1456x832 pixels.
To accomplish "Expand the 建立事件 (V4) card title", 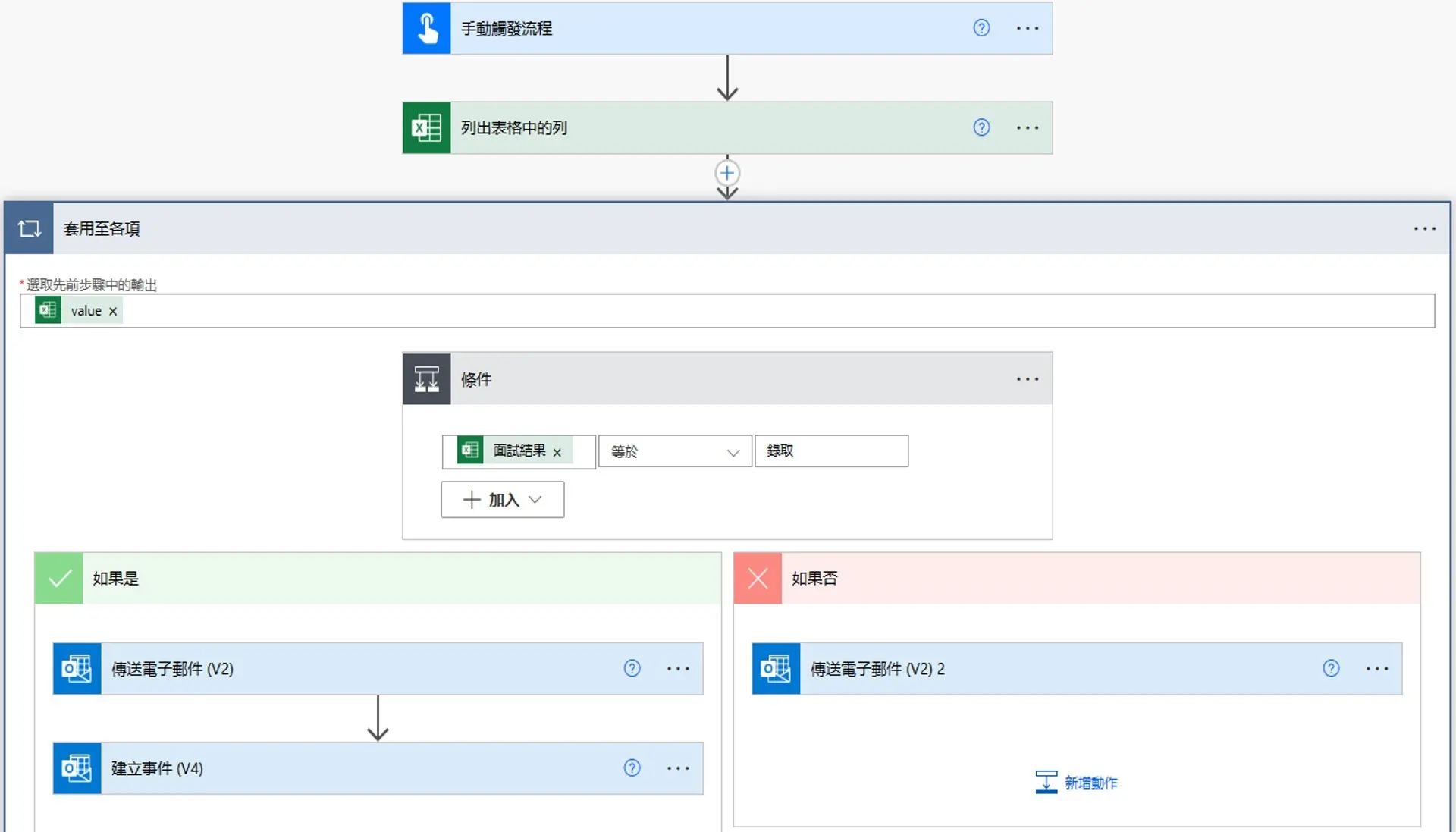I will pyautogui.click(x=157, y=768).
